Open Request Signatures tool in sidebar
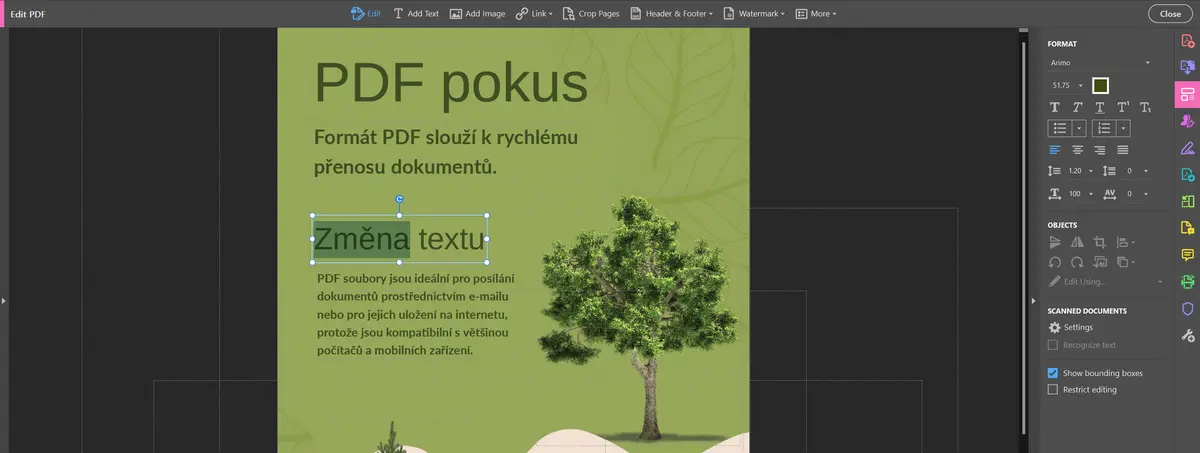1200x453 pixels. click(x=1187, y=121)
